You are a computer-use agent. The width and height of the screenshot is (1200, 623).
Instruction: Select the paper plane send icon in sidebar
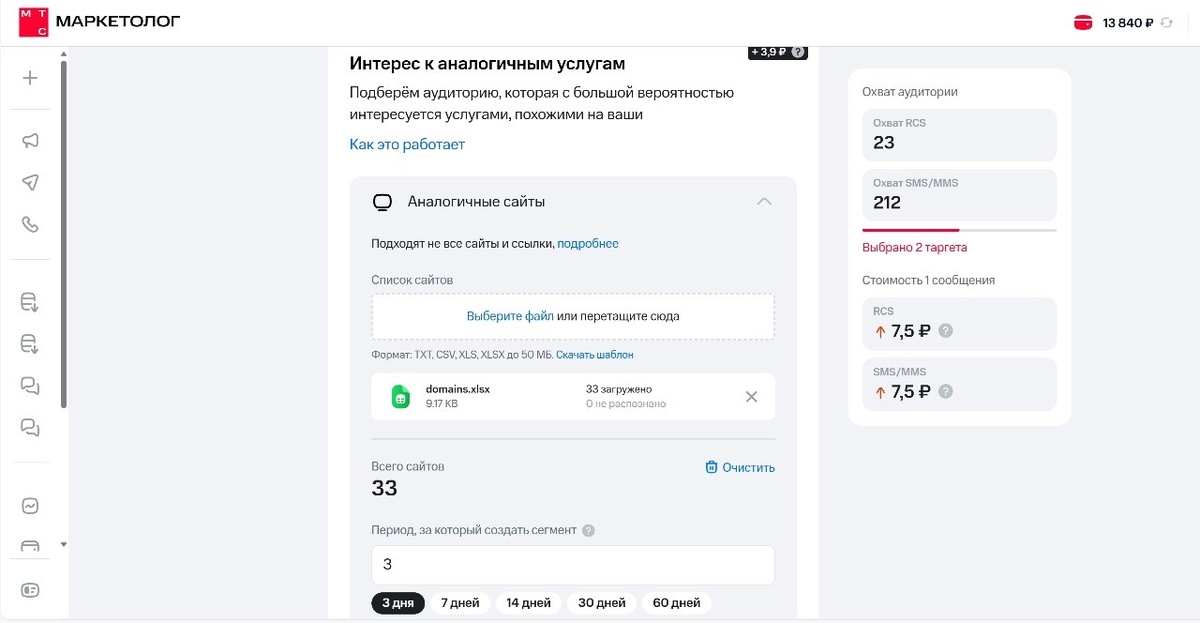click(x=30, y=183)
